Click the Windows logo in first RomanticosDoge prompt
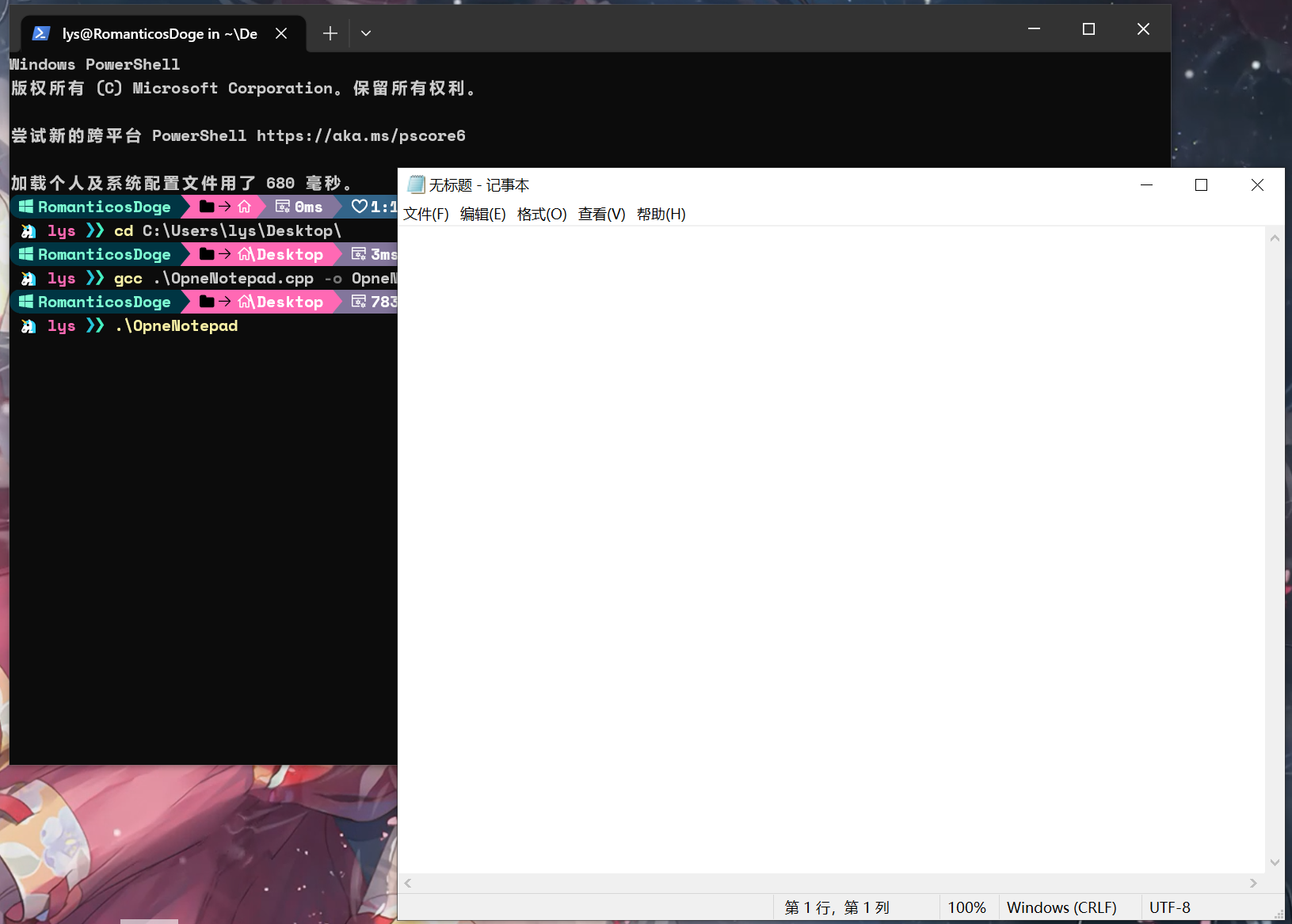Viewport: 1292px width, 924px height. point(26,207)
